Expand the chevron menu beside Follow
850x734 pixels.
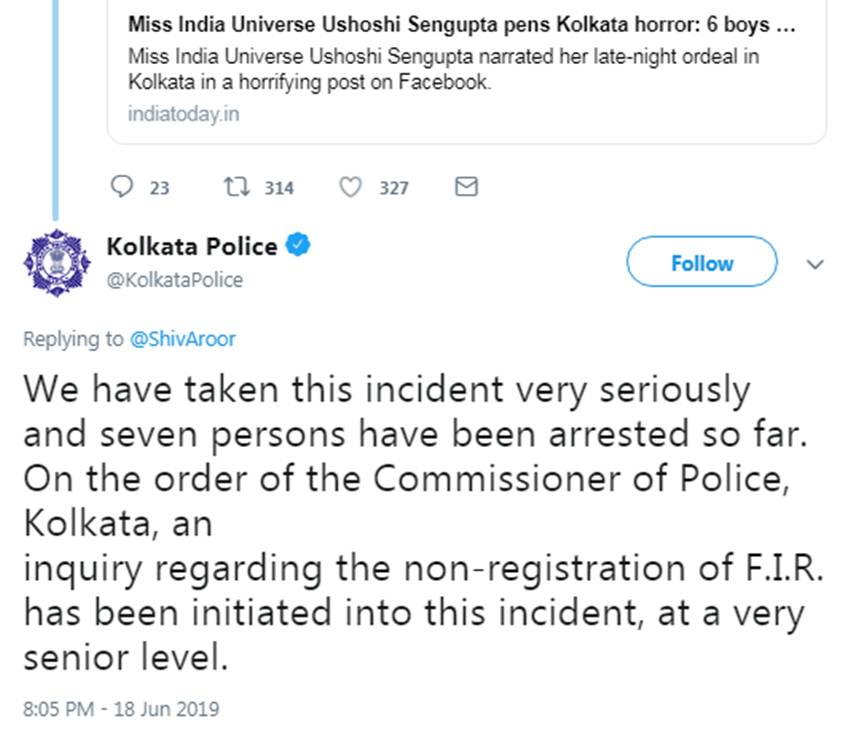coord(815,265)
